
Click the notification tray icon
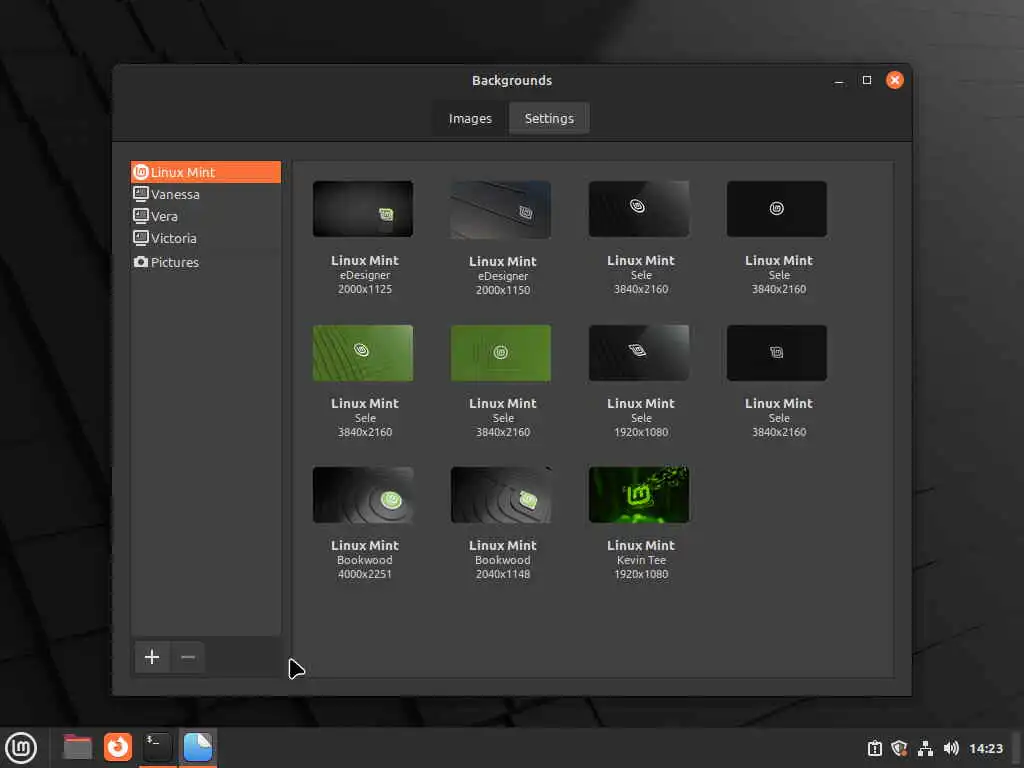[x=874, y=748]
